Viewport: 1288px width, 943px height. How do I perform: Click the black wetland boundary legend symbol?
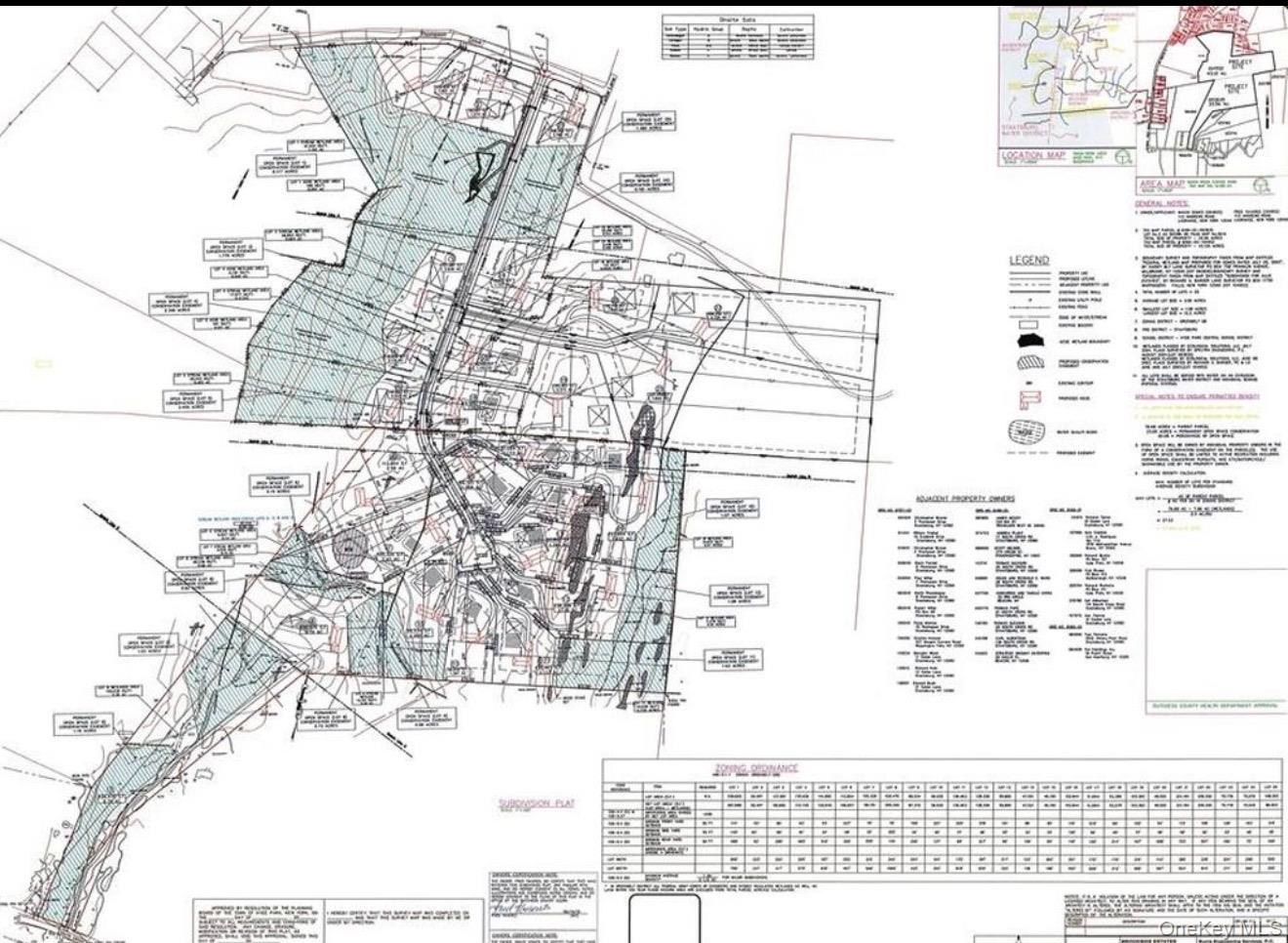(1028, 342)
